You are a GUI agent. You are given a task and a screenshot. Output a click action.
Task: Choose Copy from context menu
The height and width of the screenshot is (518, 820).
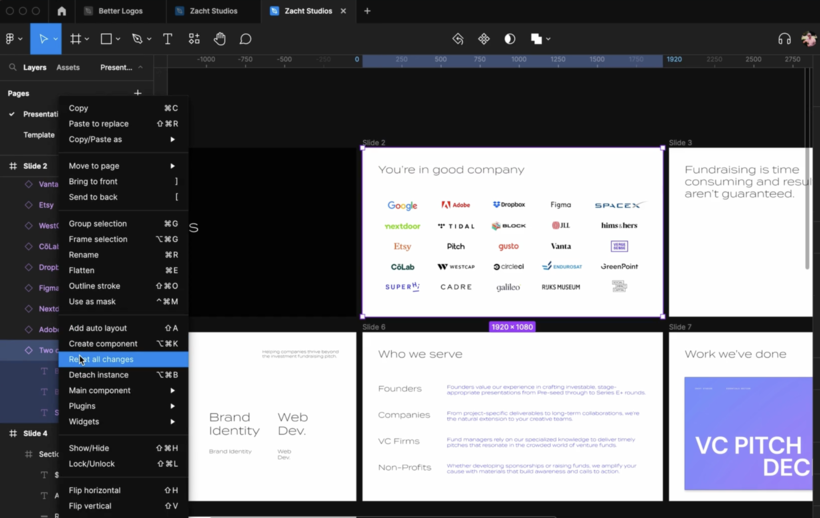123,108
